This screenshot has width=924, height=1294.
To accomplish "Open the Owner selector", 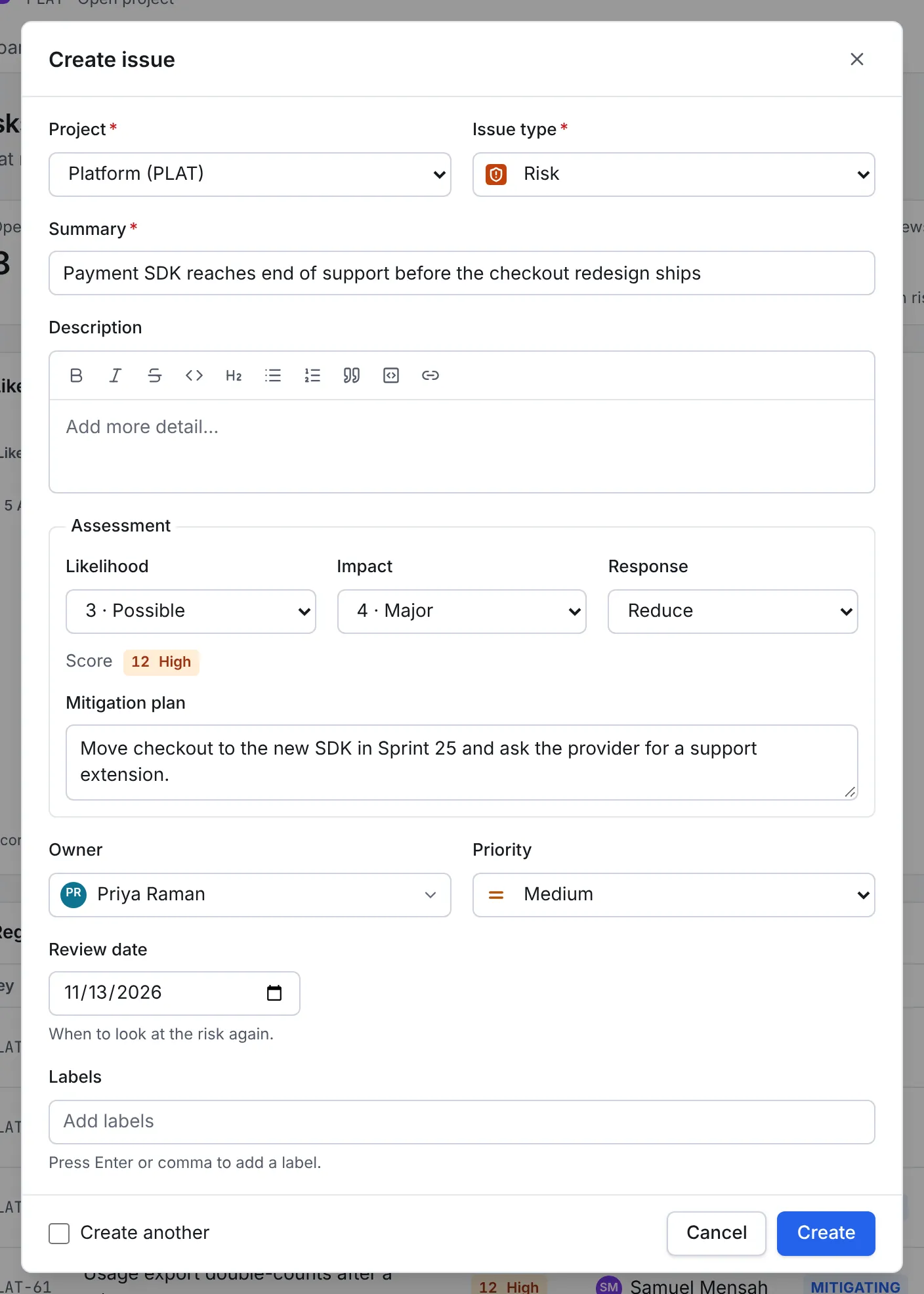I will click(250, 895).
